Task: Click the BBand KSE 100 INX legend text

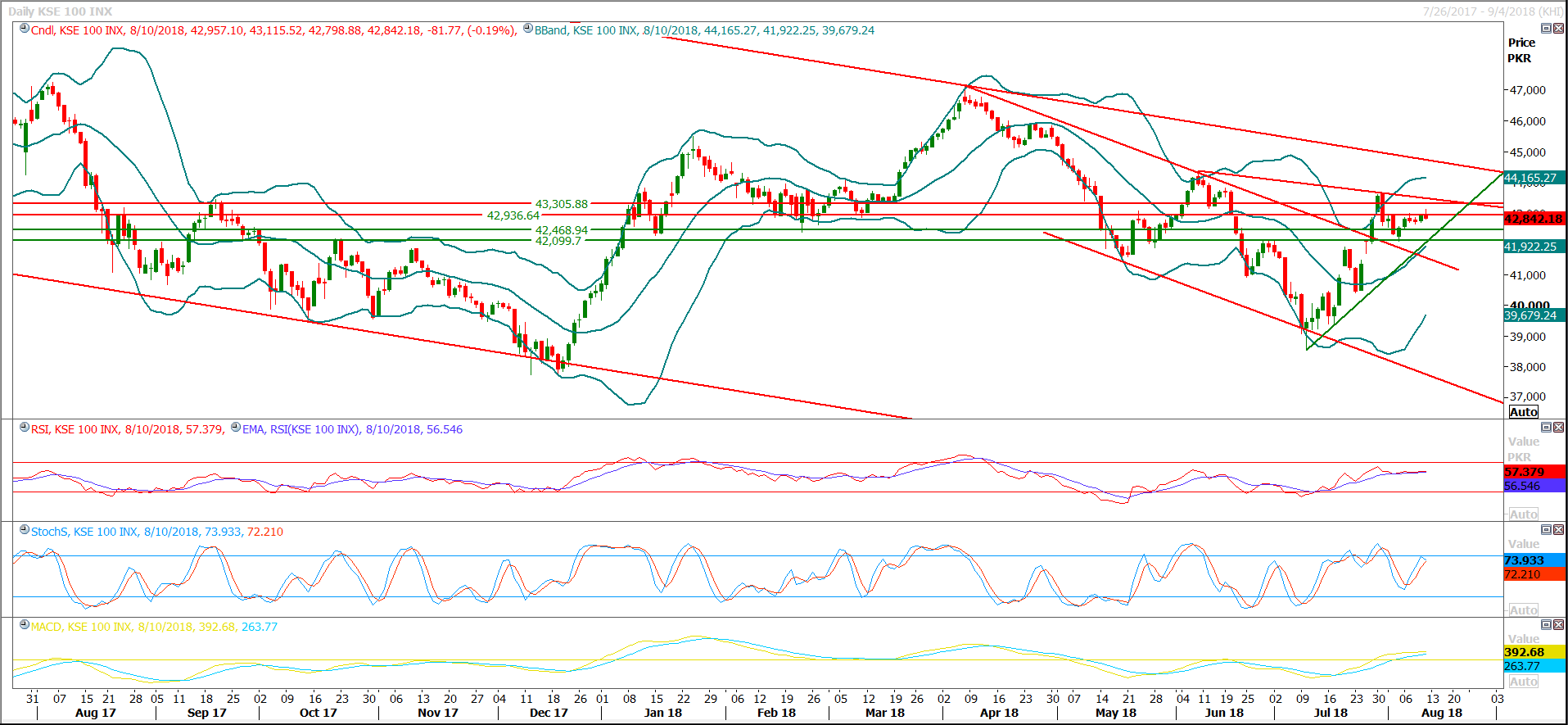Action: click(704, 30)
